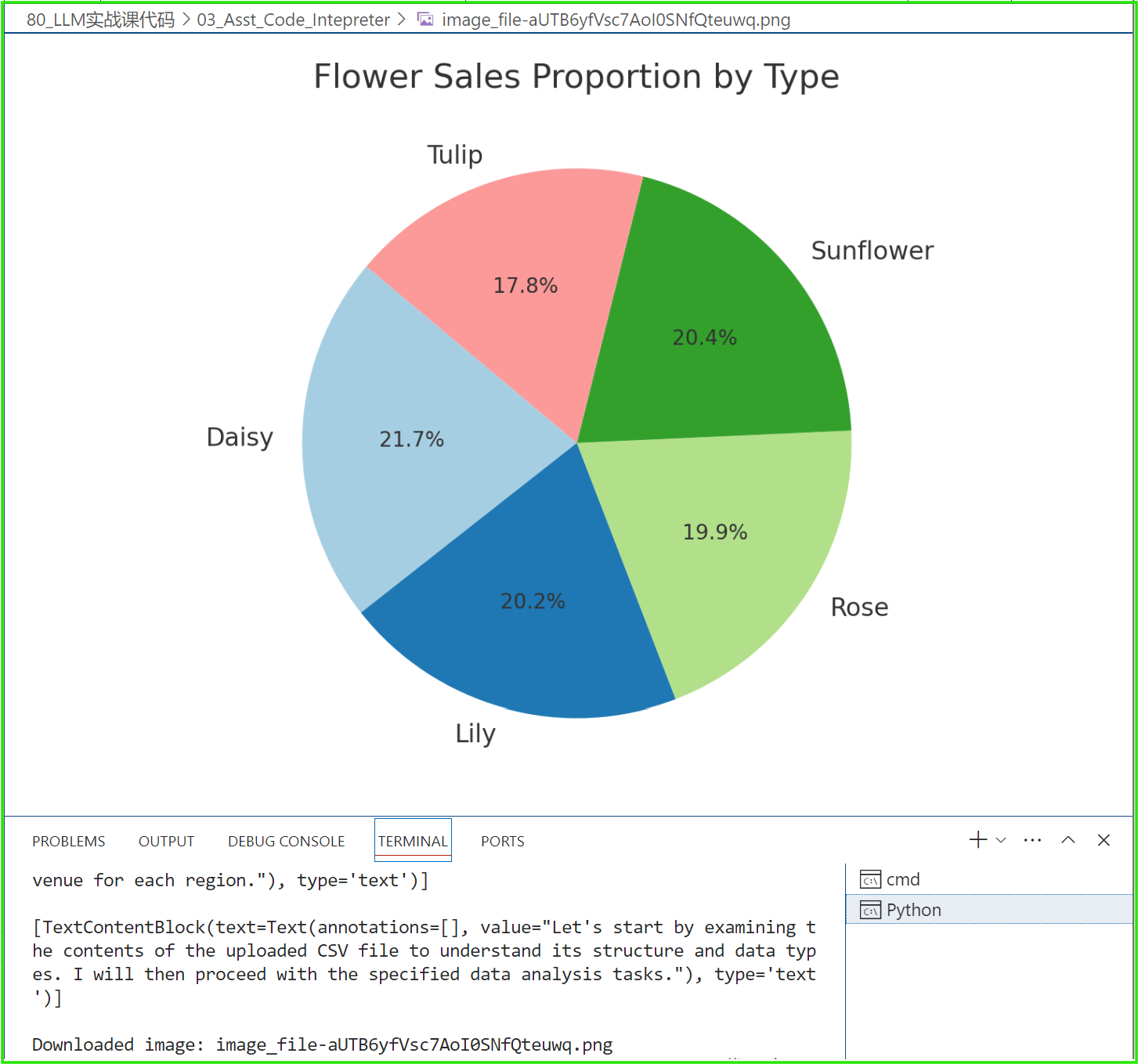This screenshot has height=1064, width=1138.
Task: Click the new terminal plus icon
Action: pos(977,840)
